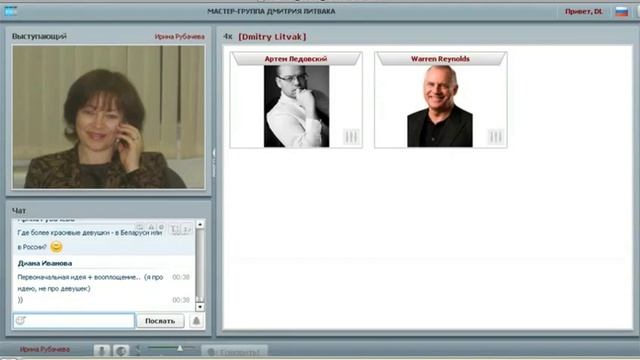Screen dimensions: 640x360
Task: Click the Привет, DL greeting link
Action: pos(584,11)
